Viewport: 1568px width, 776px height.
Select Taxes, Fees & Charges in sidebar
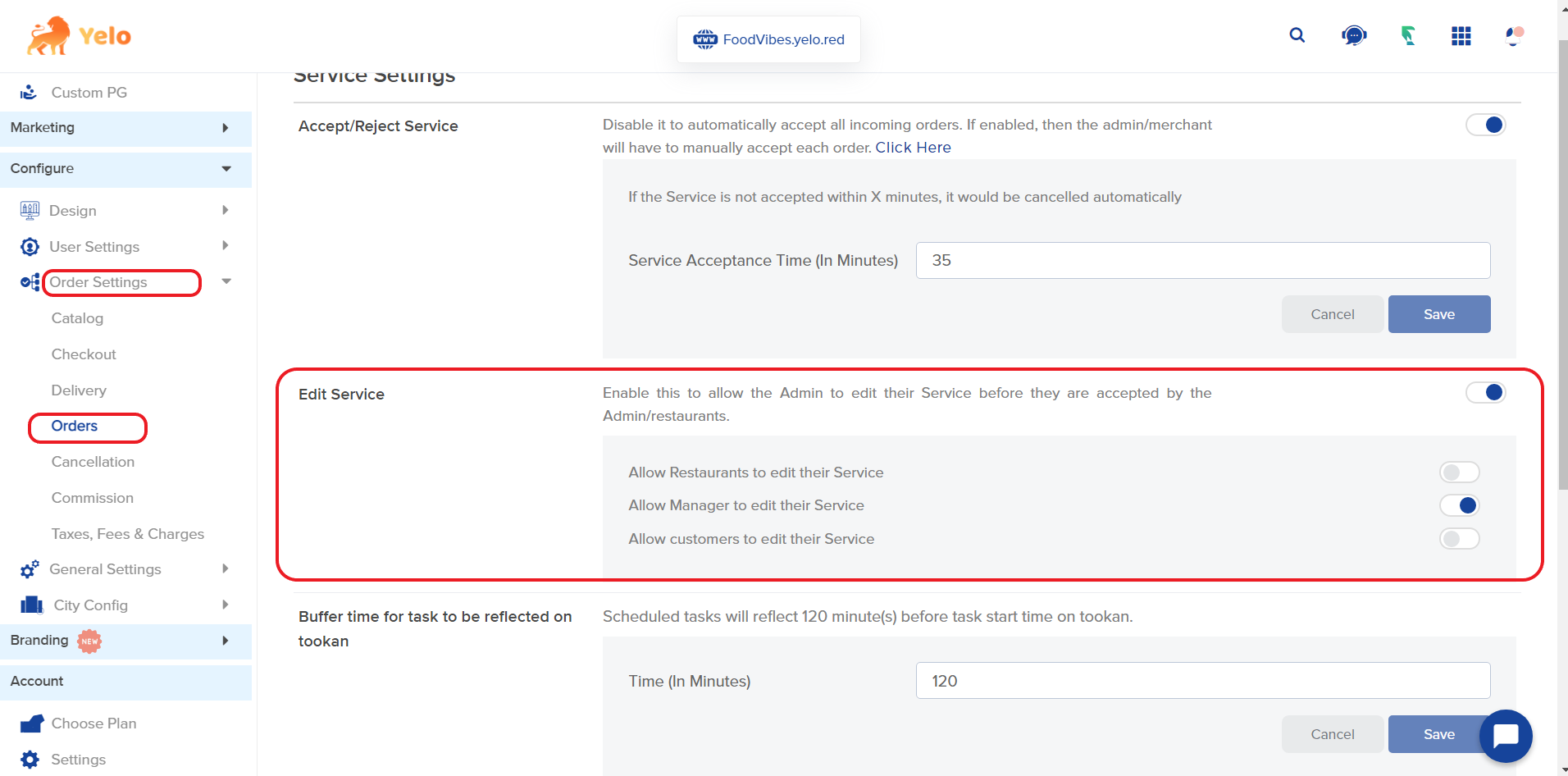click(x=127, y=534)
